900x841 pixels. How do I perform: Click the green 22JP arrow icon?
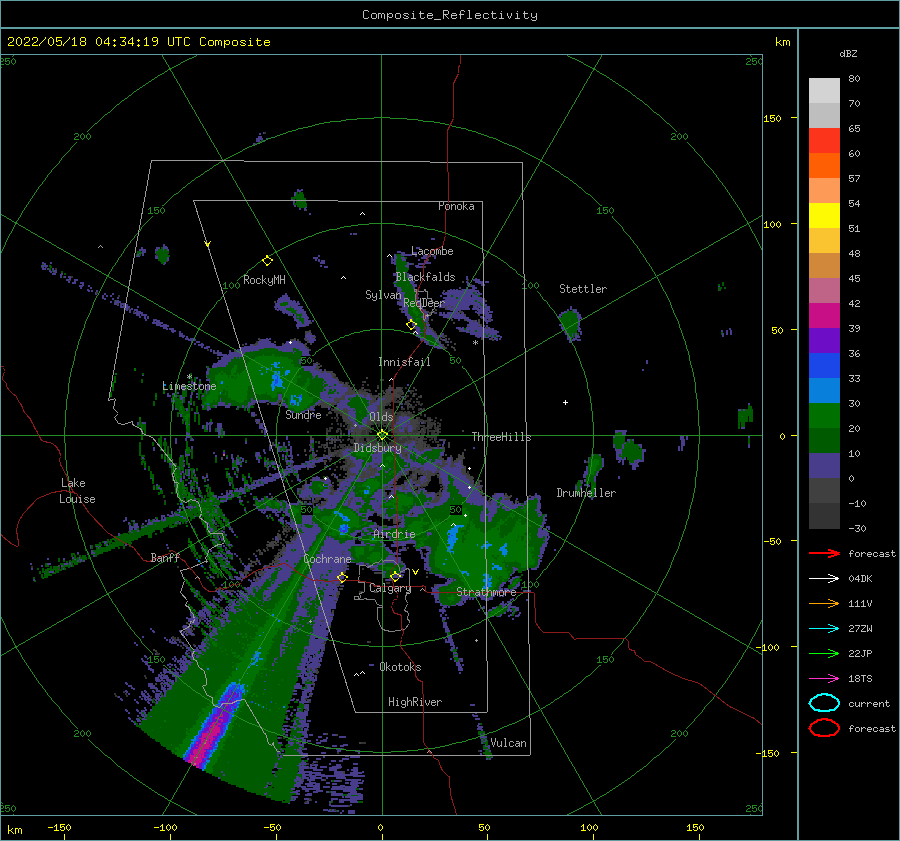[824, 653]
